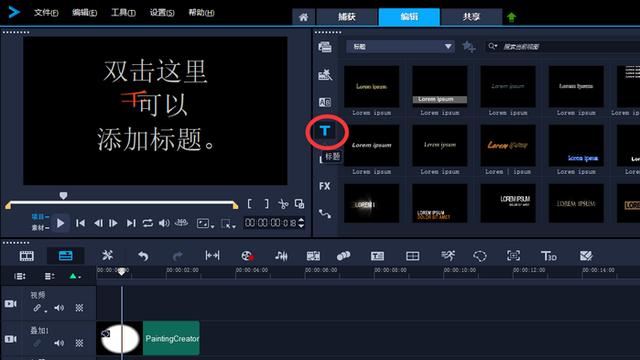The image size is (640, 360).
Task: Play the preview
Action: click(60, 223)
